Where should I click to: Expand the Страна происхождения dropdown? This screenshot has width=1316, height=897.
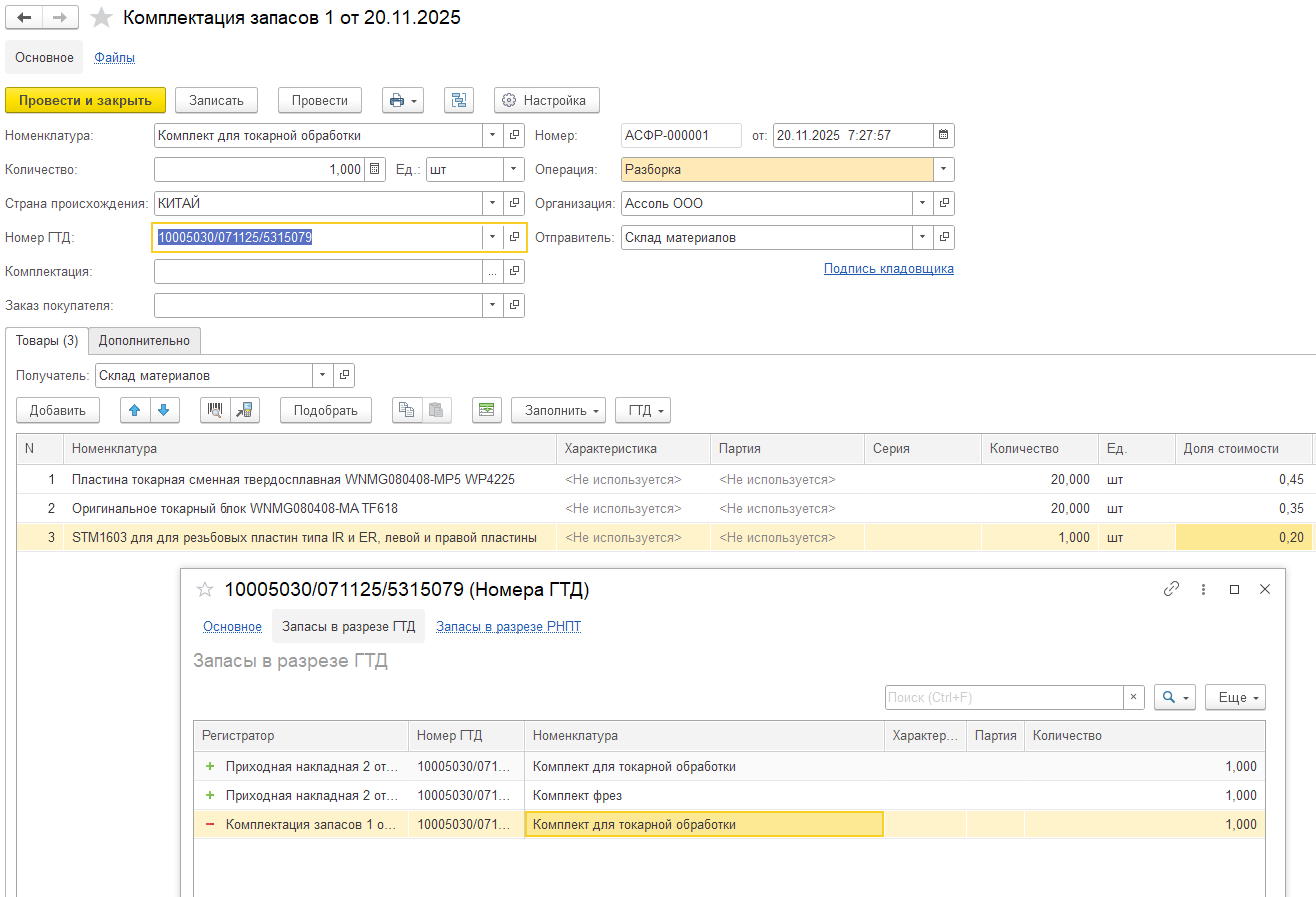point(492,204)
